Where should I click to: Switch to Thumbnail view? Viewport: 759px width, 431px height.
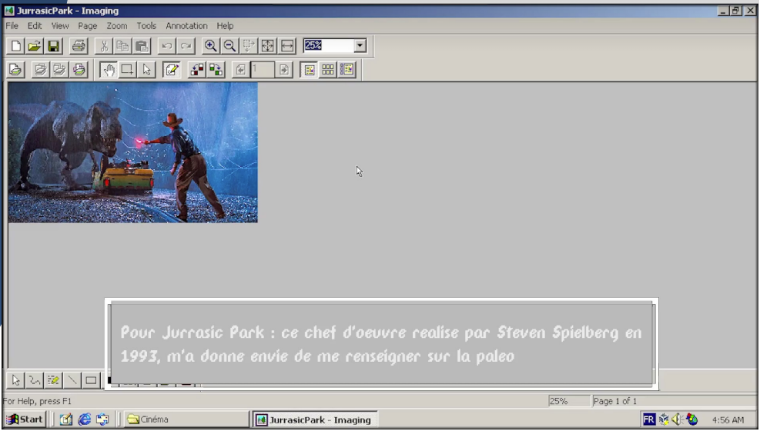[328, 70]
